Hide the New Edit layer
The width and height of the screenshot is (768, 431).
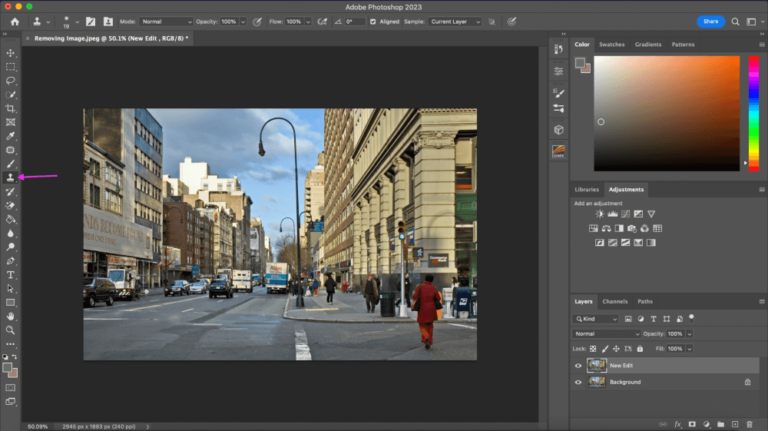[x=578, y=366]
